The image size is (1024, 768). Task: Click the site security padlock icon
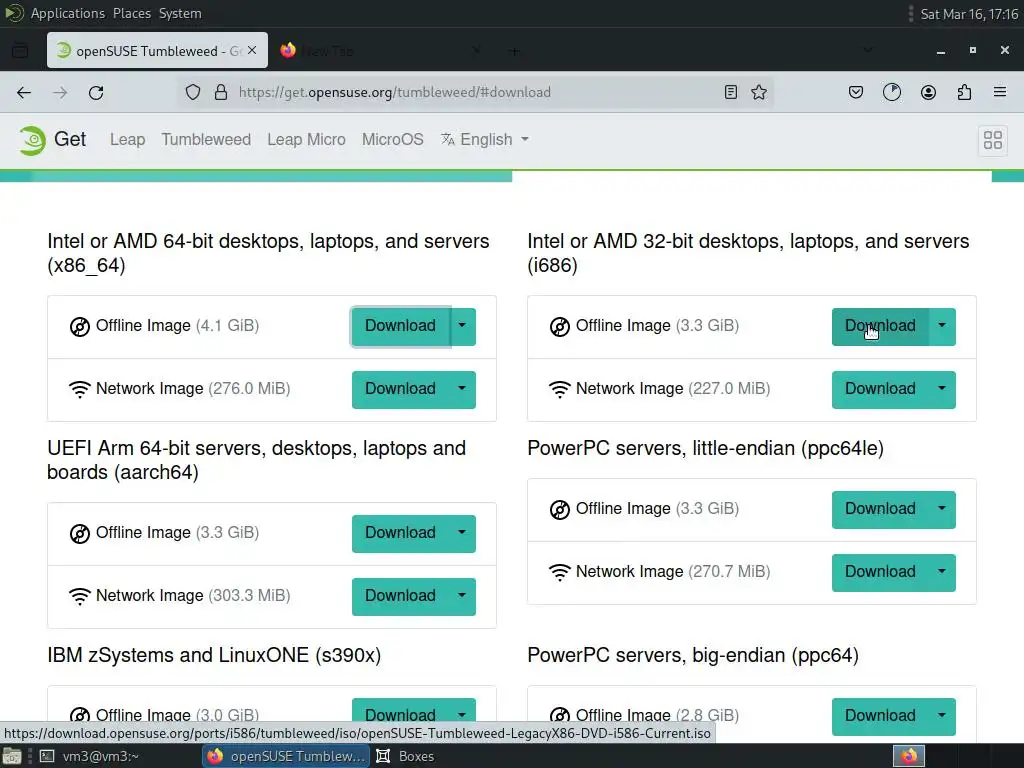pyautogui.click(x=221, y=92)
